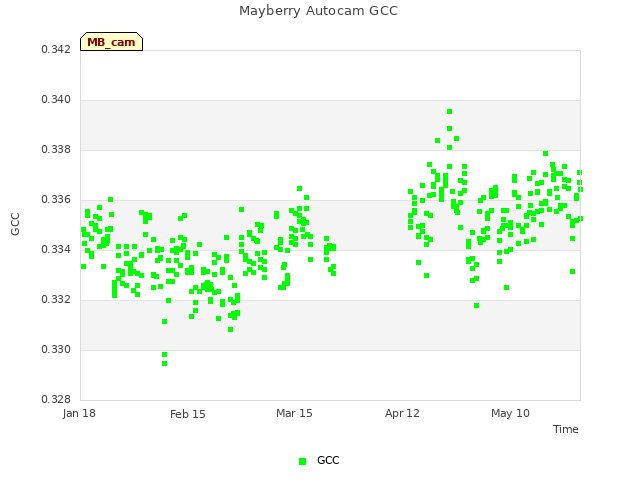
Task: Select the Jan 18 axis label
Action: (79, 413)
